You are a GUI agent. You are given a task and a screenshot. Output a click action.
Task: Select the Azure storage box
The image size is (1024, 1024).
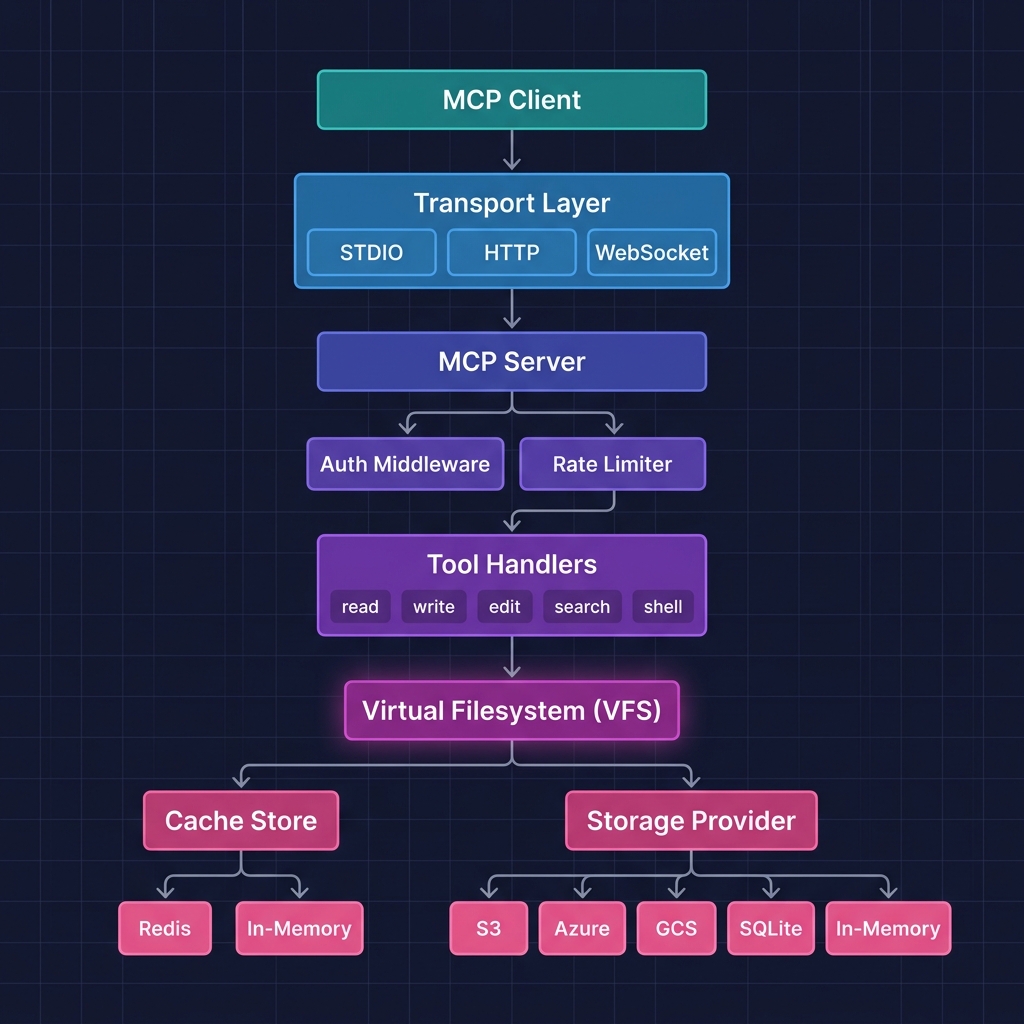[582, 929]
